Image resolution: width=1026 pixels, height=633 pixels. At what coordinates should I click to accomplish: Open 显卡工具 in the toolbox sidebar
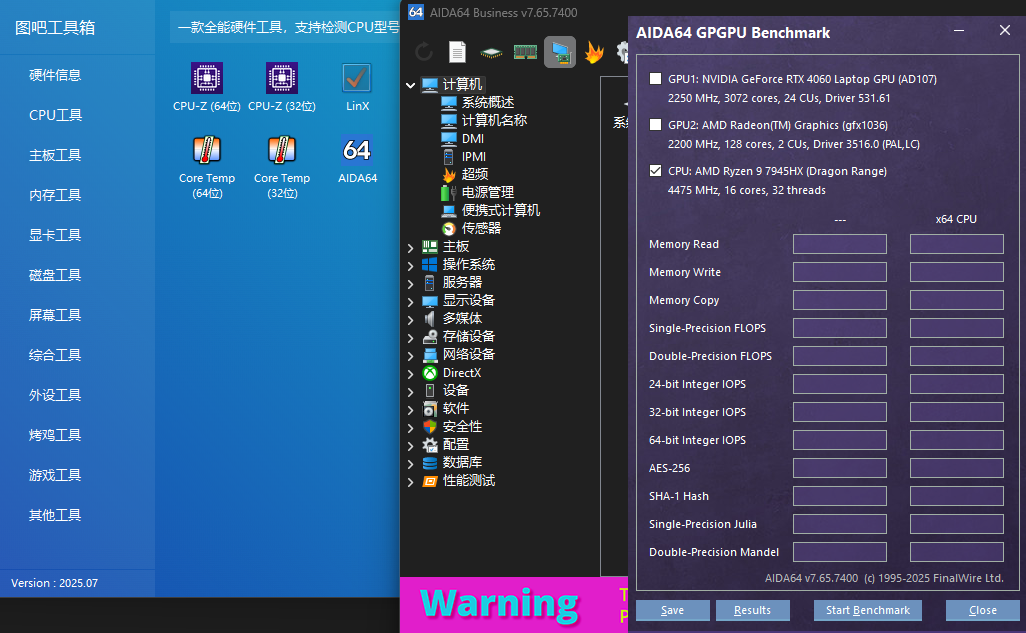[x=55, y=235]
